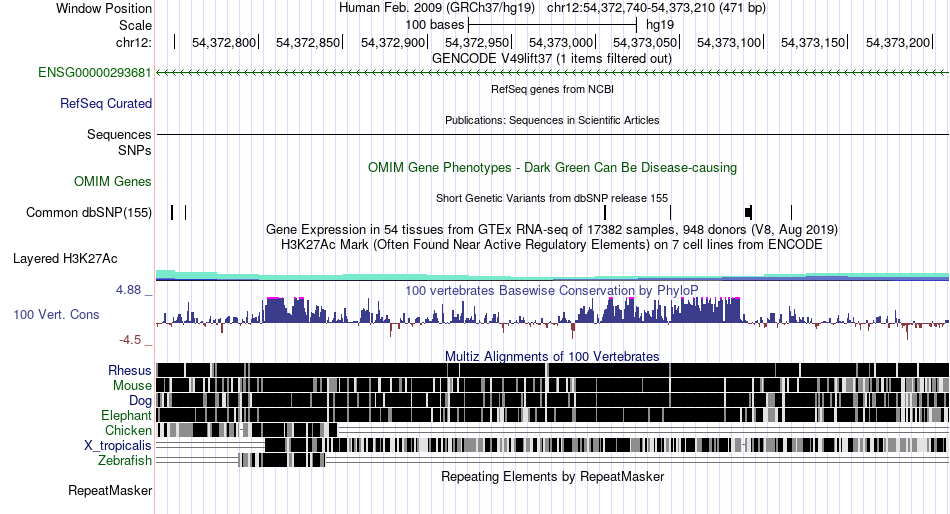This screenshot has height=514, width=950.
Task: Click the Publications Sequences track line
Action: pos(552,135)
